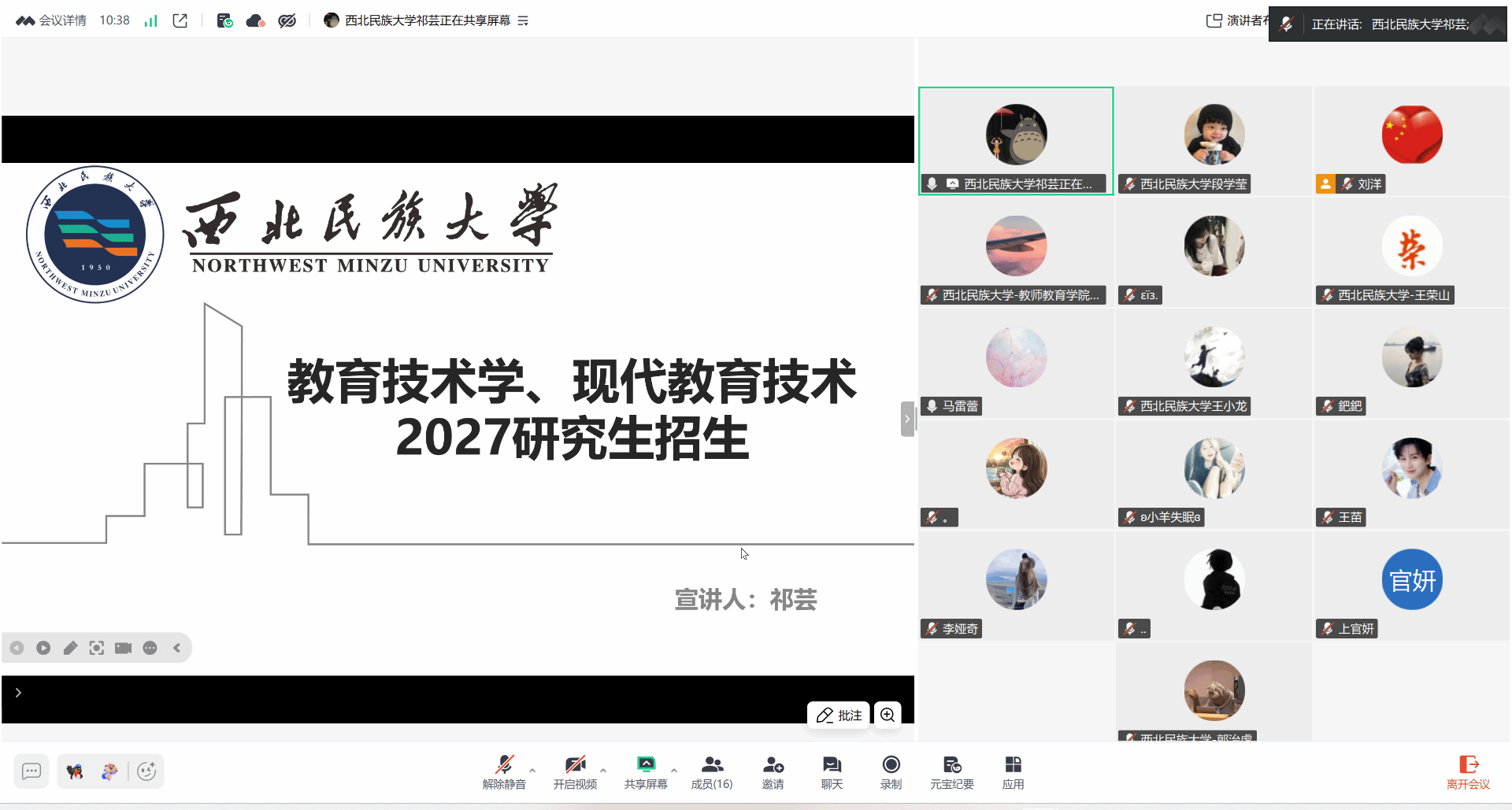Select the 王苗 participant tile
Screen dimensions: 1512x810
coord(1412,475)
